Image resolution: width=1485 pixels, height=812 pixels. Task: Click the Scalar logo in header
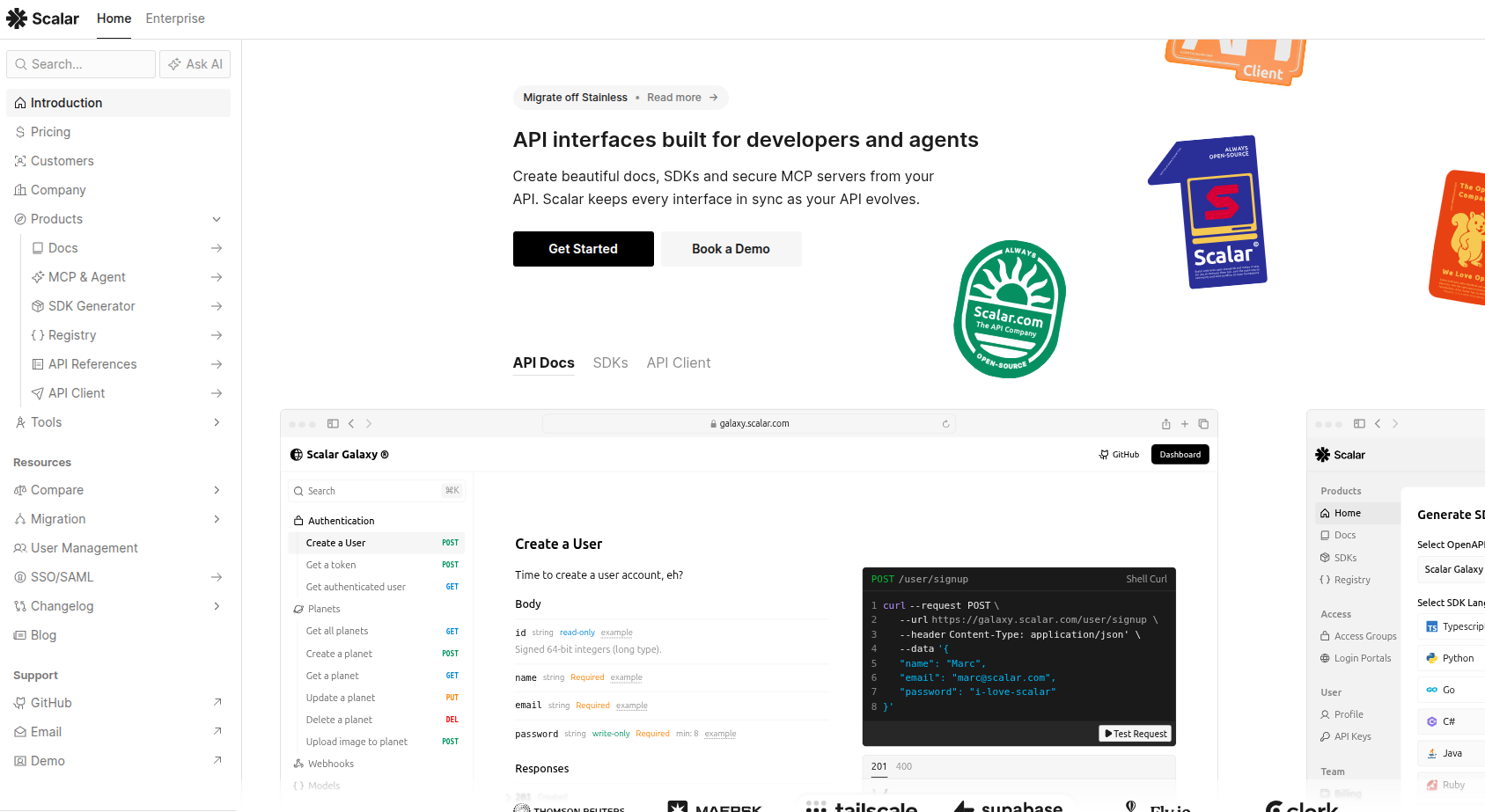(42, 18)
